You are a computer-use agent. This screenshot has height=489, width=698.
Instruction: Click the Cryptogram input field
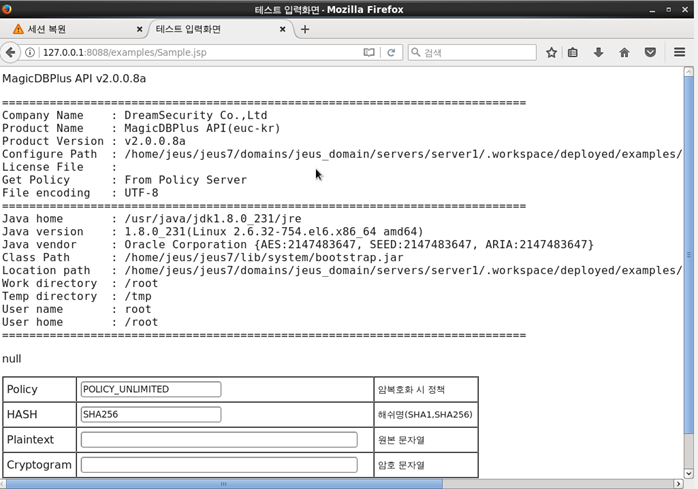(219, 465)
